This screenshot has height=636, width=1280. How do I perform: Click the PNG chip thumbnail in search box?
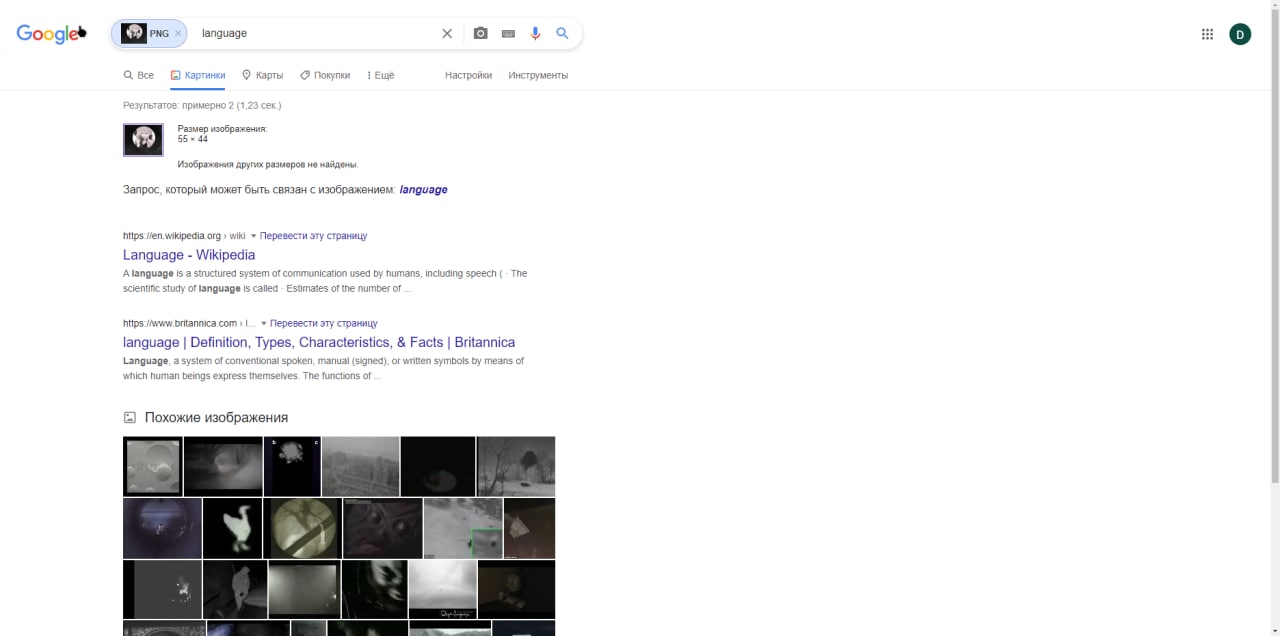coord(134,33)
